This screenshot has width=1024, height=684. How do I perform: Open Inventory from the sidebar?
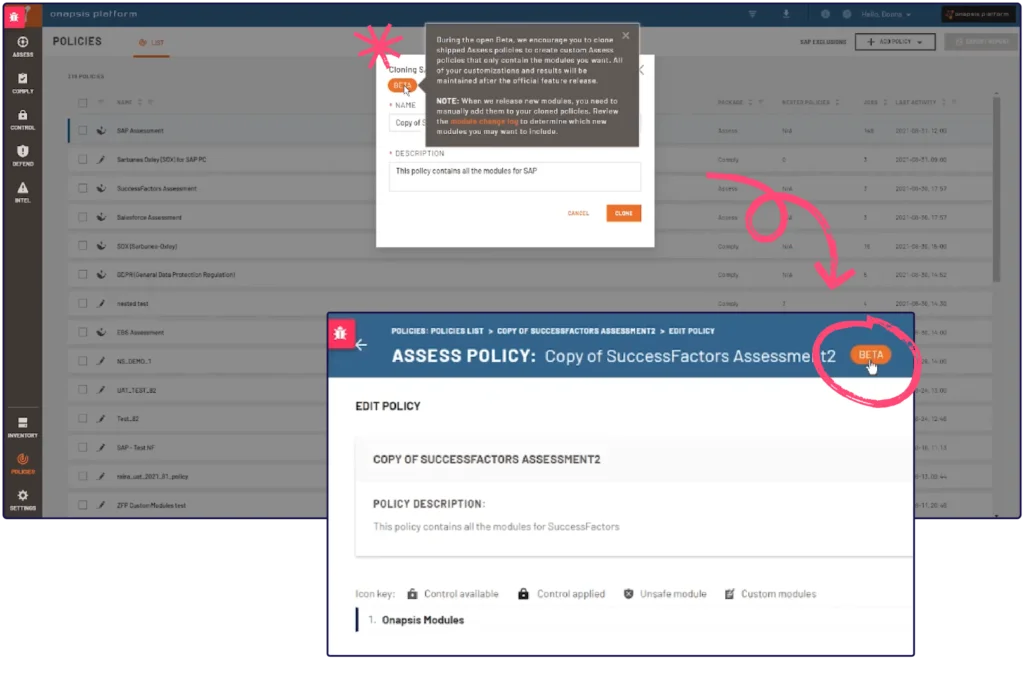coord(22,427)
